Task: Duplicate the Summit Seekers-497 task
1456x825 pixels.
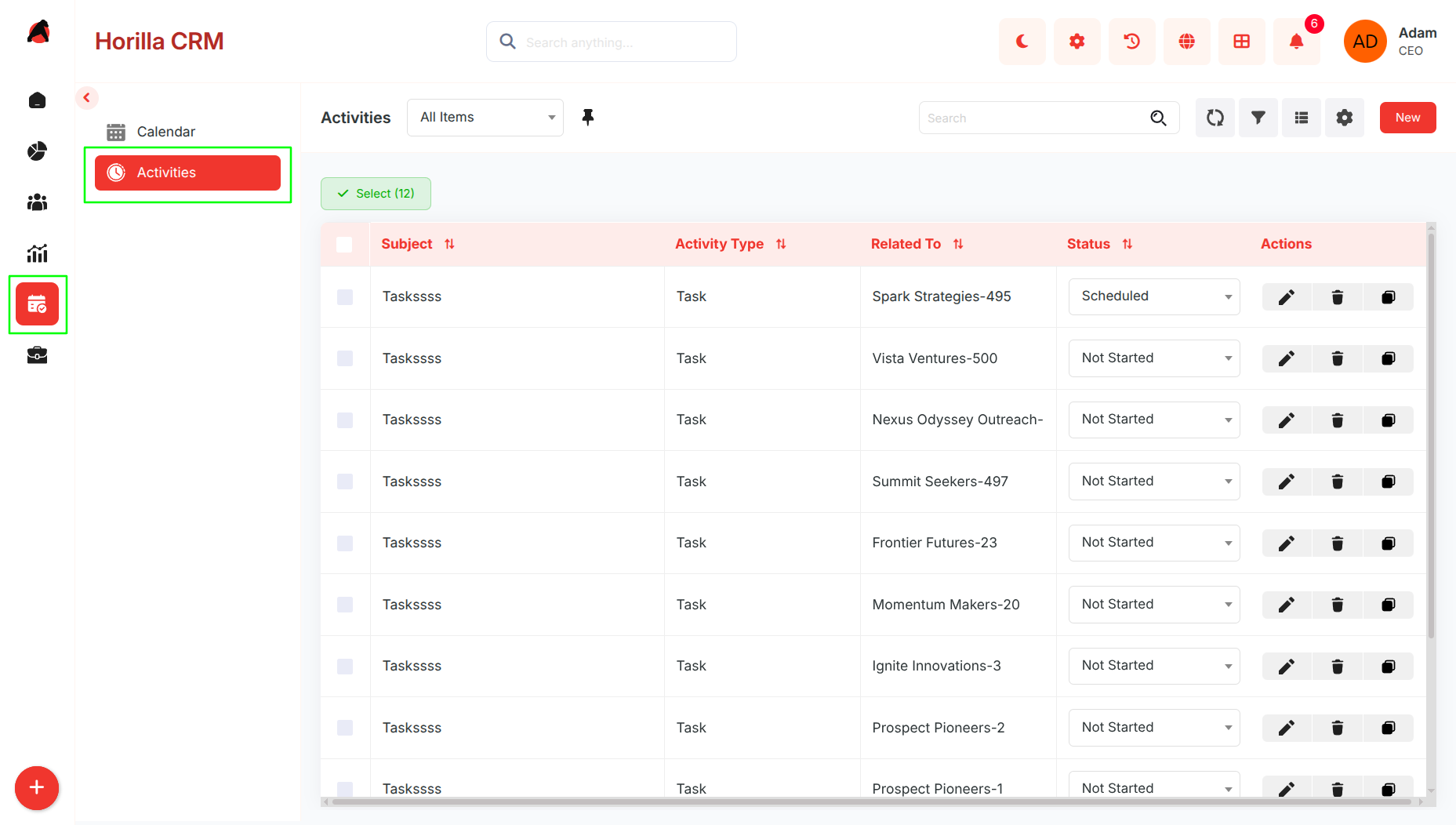Action: point(1389,482)
